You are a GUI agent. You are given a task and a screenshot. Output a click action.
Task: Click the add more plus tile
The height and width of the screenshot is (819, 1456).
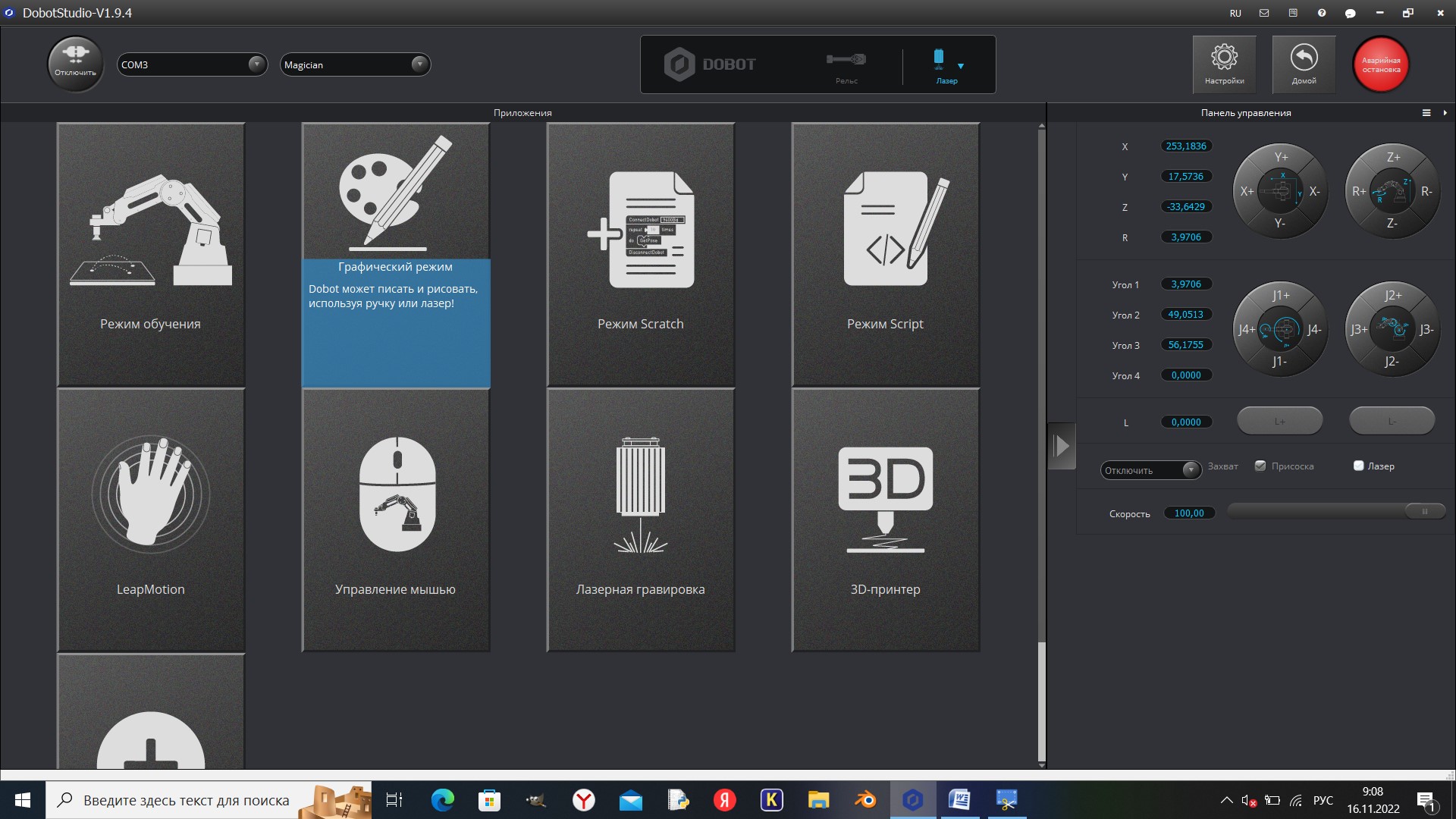click(x=151, y=713)
